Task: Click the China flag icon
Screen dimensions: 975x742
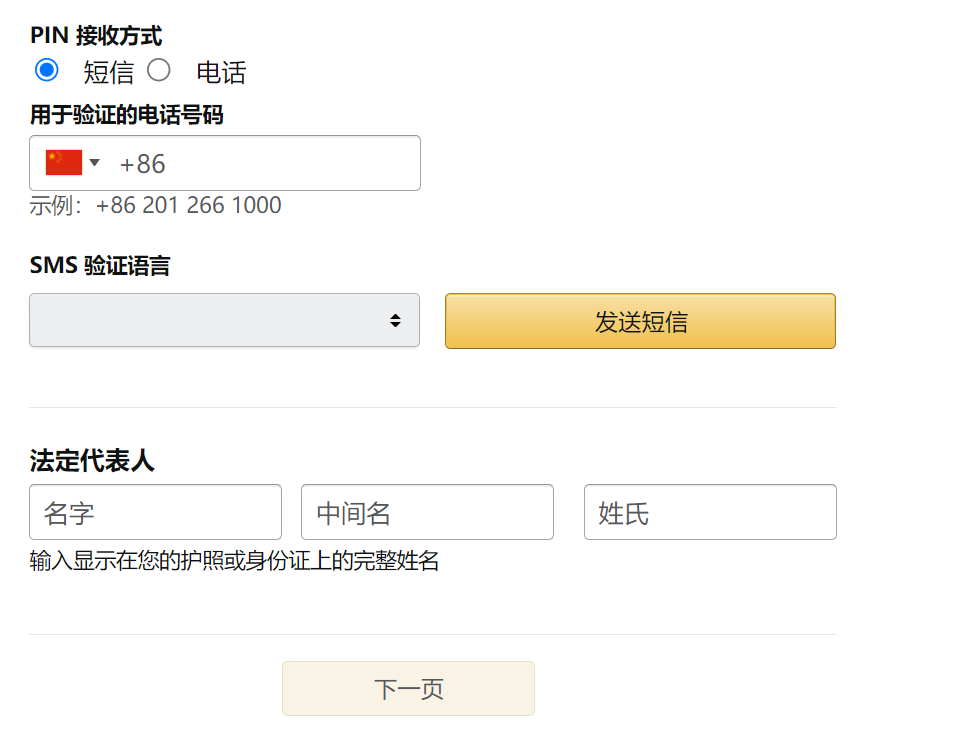Action: (64, 163)
